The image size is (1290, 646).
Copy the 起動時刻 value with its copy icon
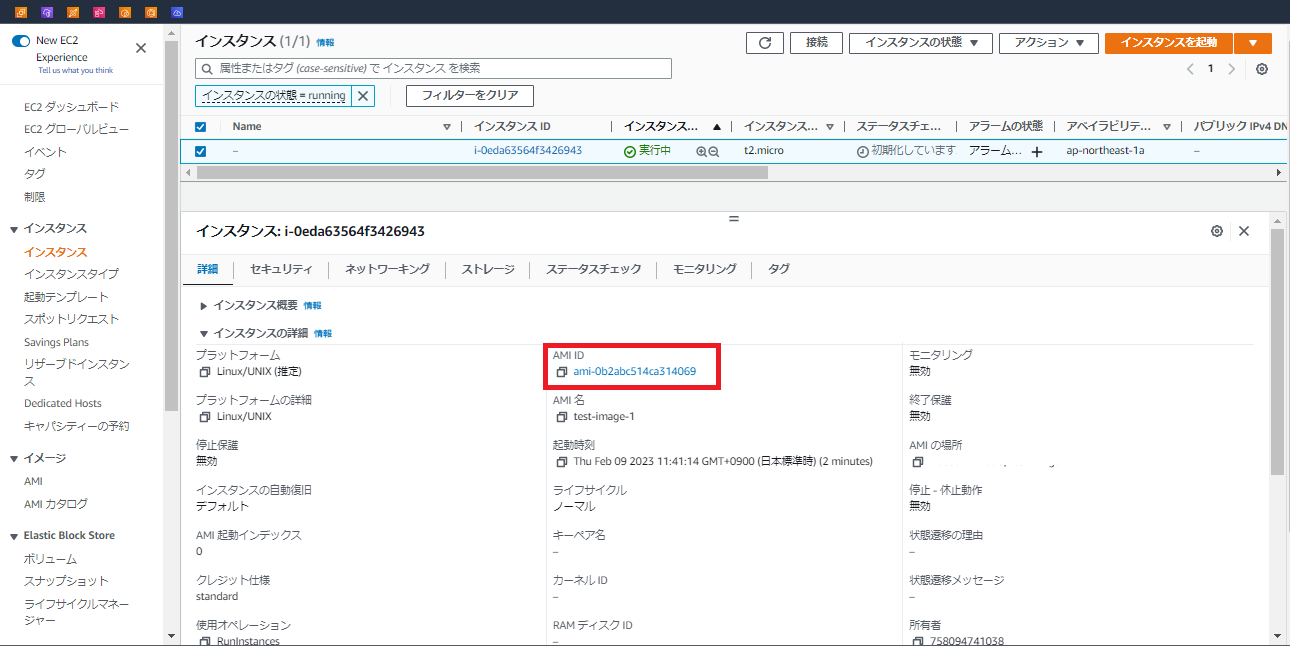[561, 461]
